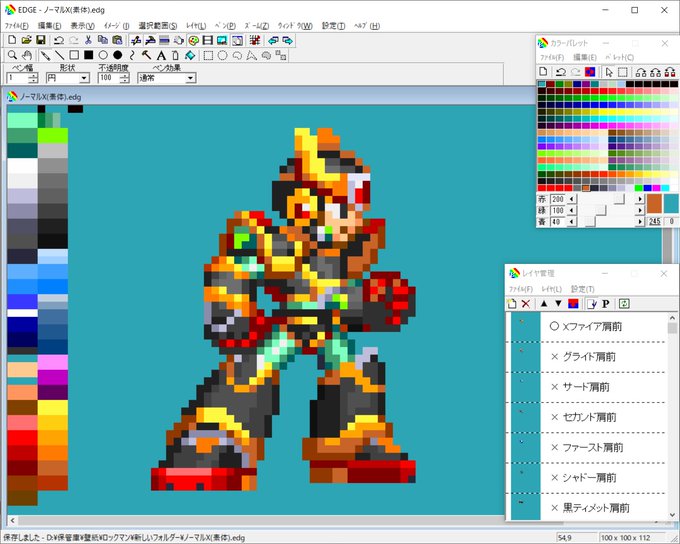Toggle visibility of サード肩前 layer
This screenshot has height=544, width=680.
point(554,387)
